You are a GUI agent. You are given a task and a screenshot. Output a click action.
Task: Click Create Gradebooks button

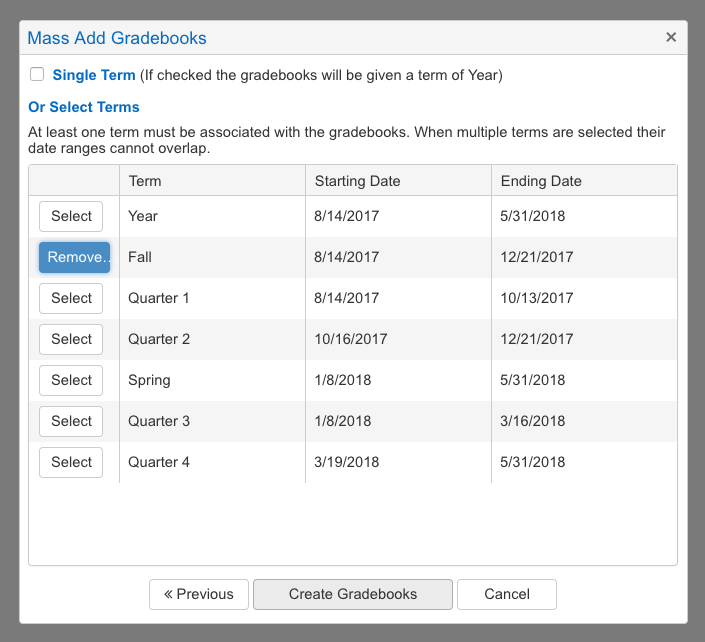[x=353, y=594]
